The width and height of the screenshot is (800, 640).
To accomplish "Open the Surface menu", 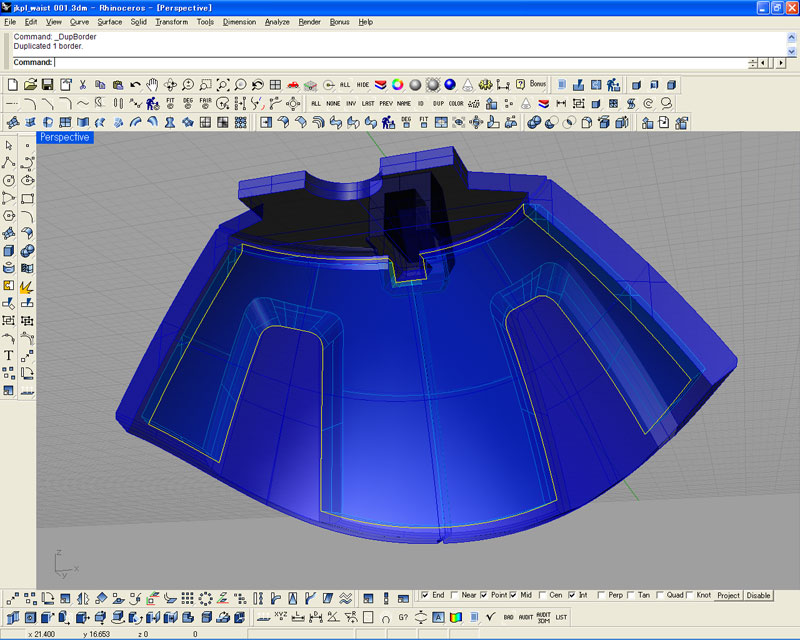I will (x=110, y=21).
